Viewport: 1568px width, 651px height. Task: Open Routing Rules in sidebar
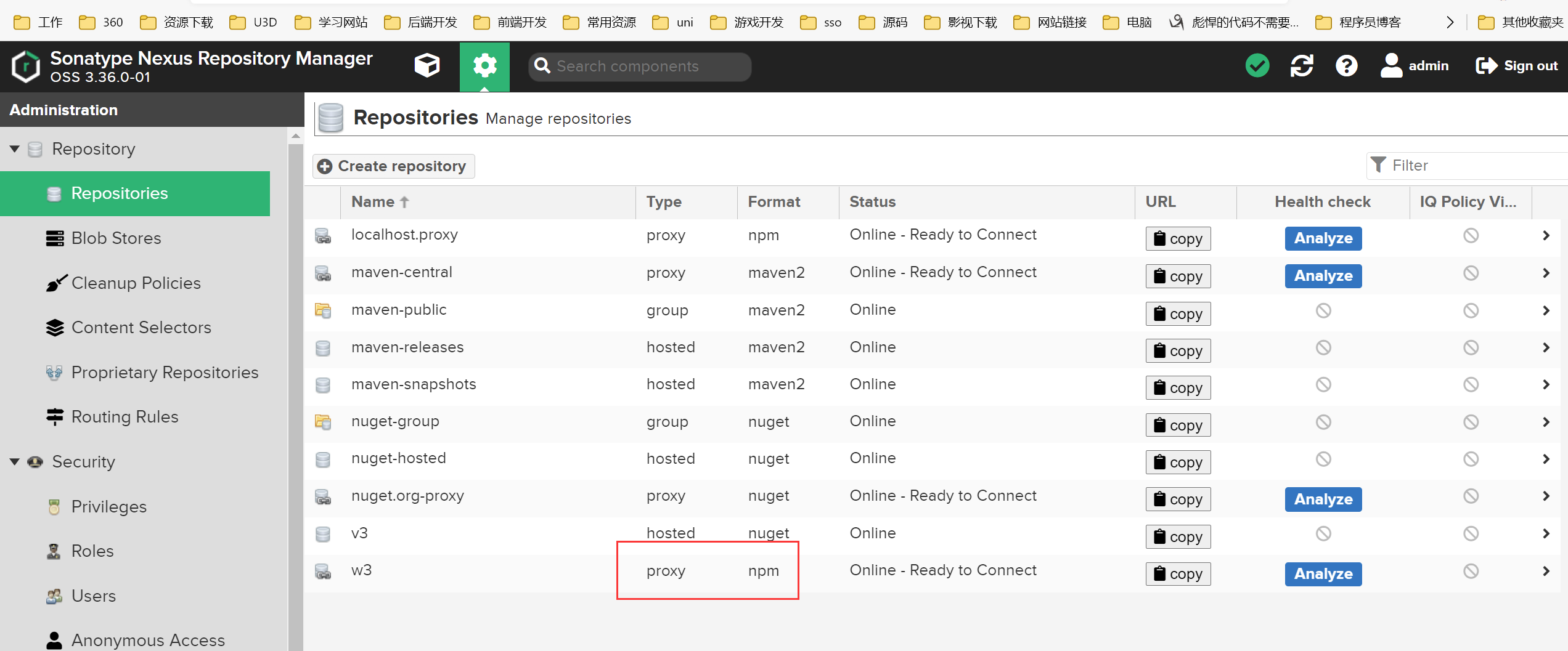point(125,417)
